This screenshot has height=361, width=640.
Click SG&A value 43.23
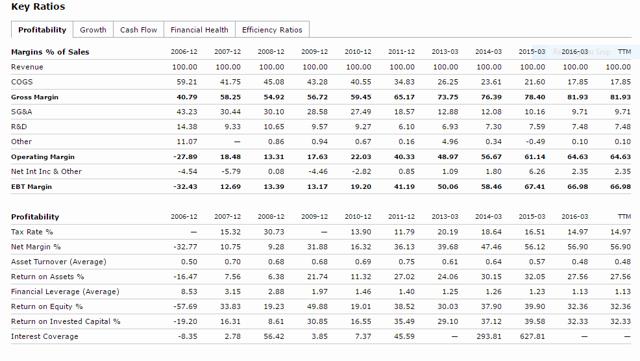point(187,111)
